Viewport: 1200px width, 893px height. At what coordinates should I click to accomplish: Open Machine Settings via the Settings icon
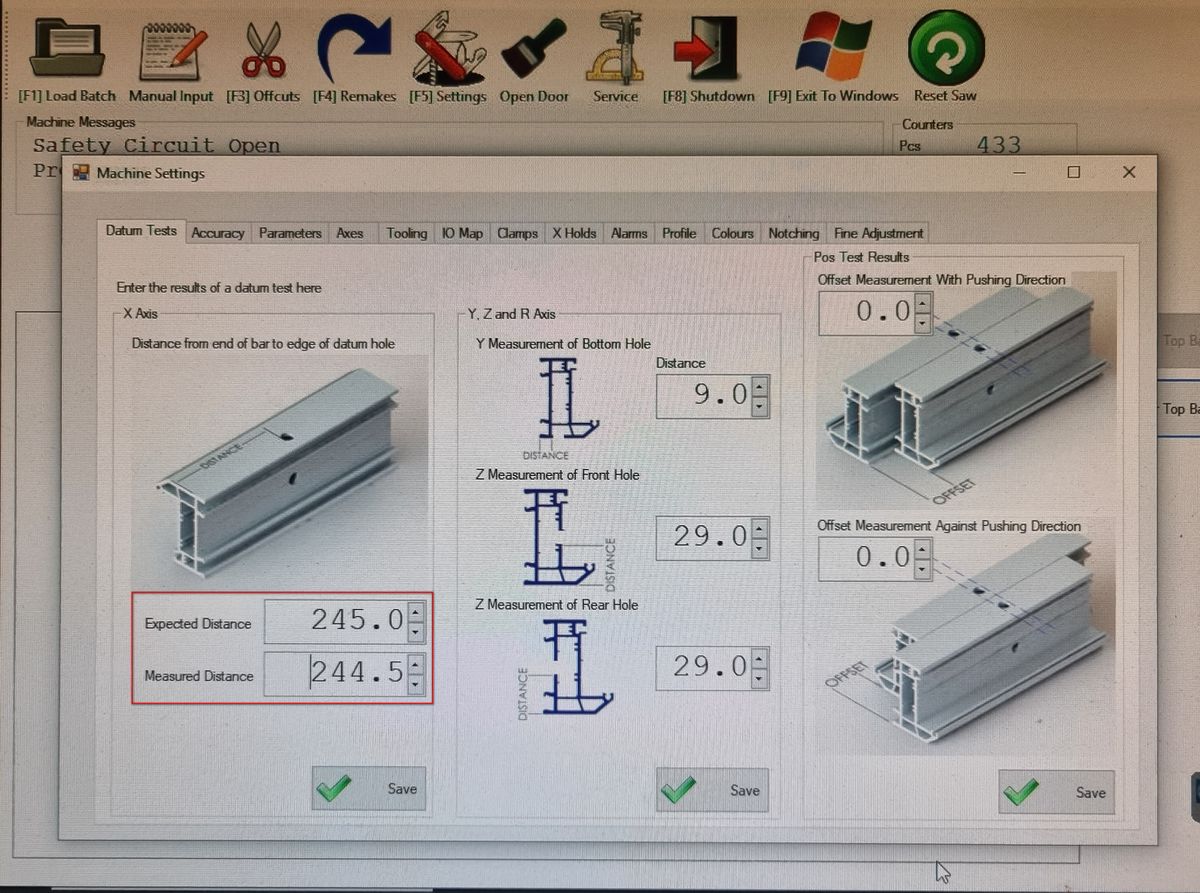tap(447, 48)
